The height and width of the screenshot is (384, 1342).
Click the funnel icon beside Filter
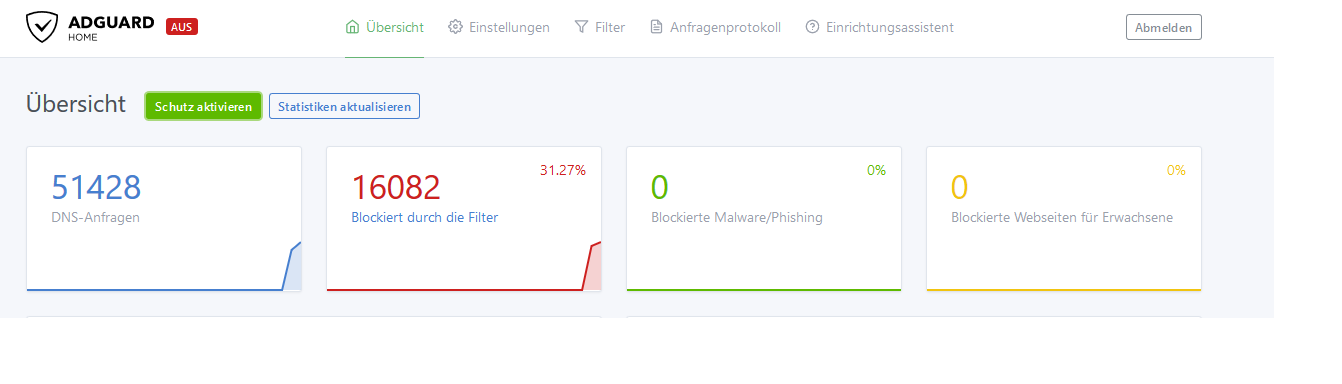point(581,27)
